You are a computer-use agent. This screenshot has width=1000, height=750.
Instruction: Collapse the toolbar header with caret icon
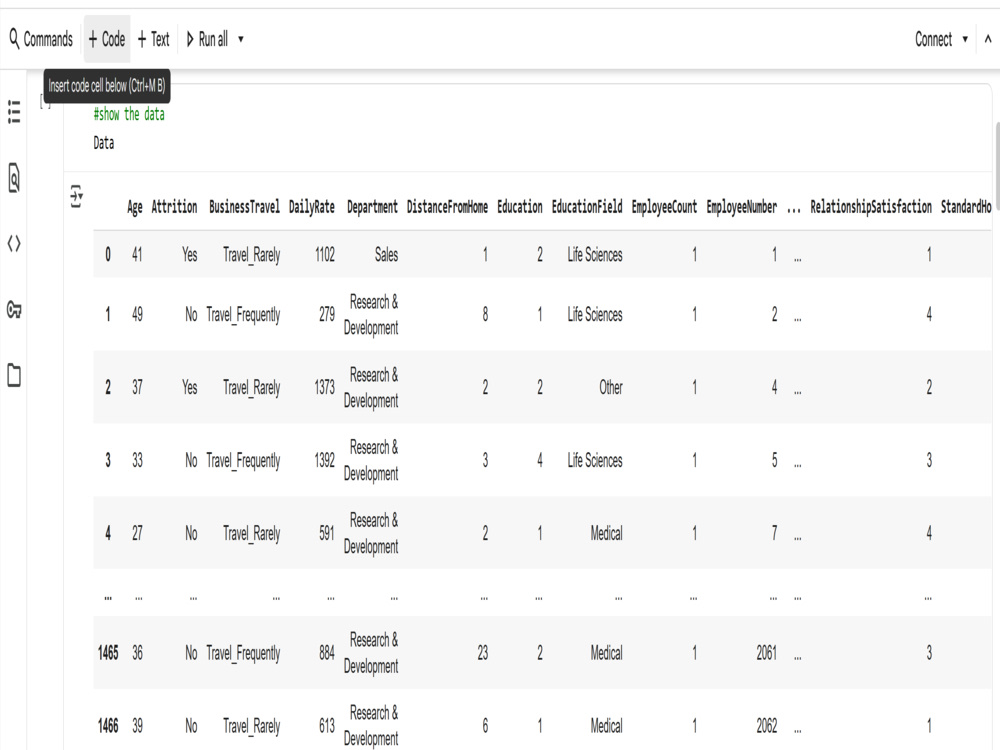(x=987, y=40)
